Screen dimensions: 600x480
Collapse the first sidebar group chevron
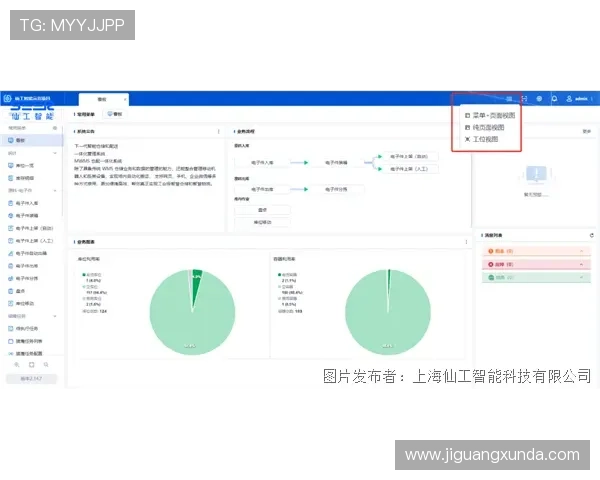tap(55, 153)
